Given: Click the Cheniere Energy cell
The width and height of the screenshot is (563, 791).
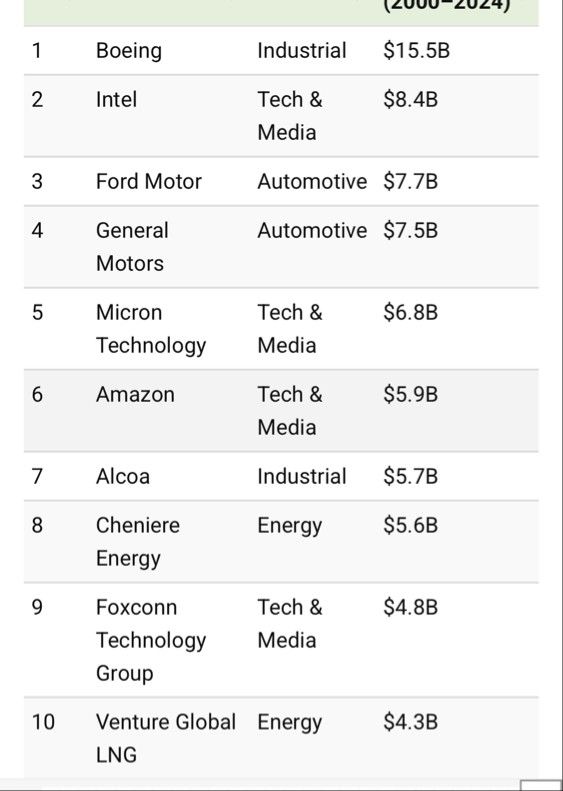Looking at the screenshot, I should [138, 542].
